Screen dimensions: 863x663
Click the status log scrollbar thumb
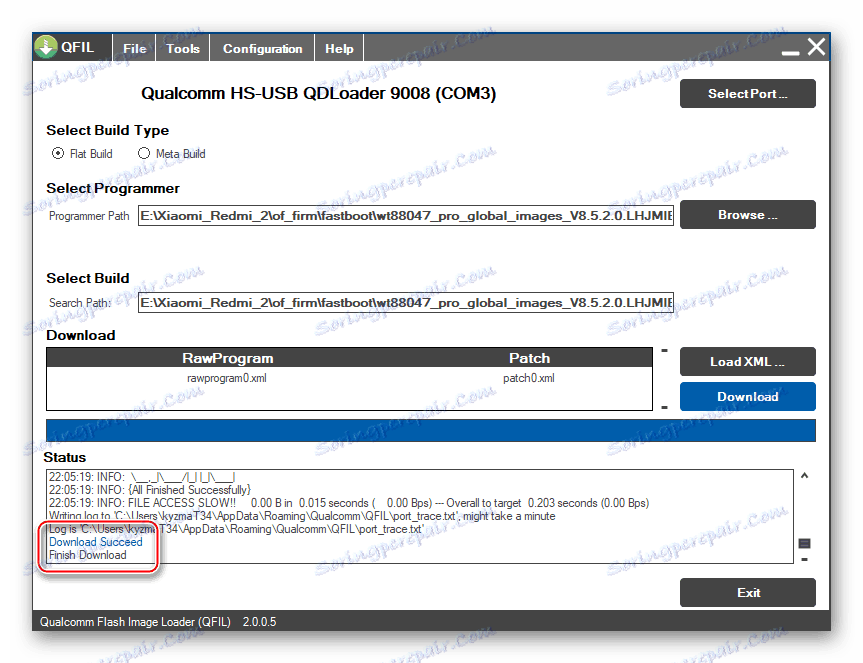[x=804, y=544]
